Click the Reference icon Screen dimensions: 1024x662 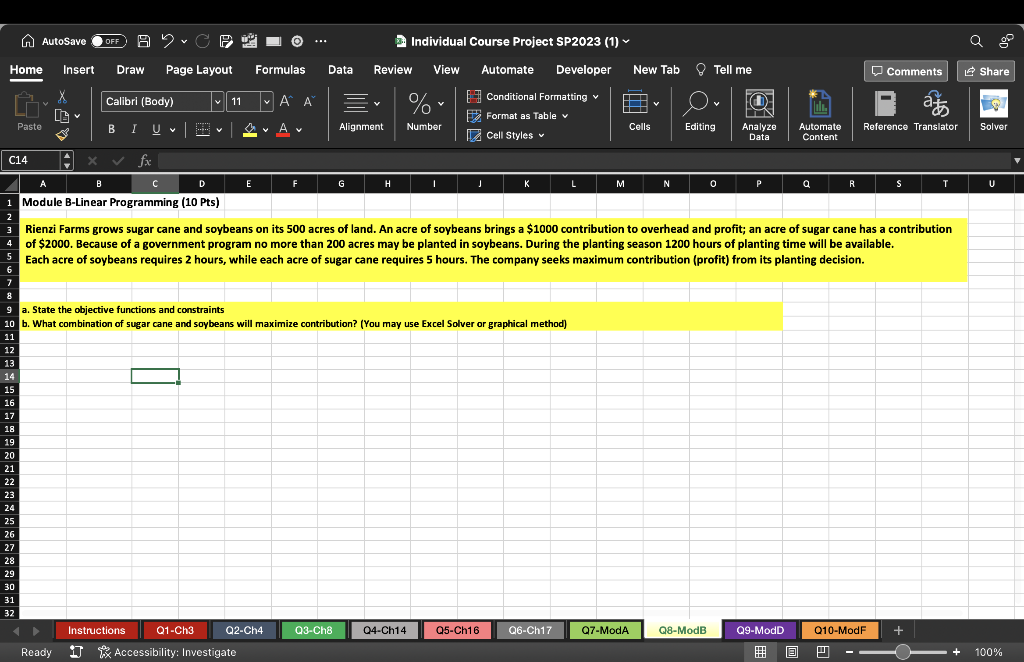(x=886, y=104)
